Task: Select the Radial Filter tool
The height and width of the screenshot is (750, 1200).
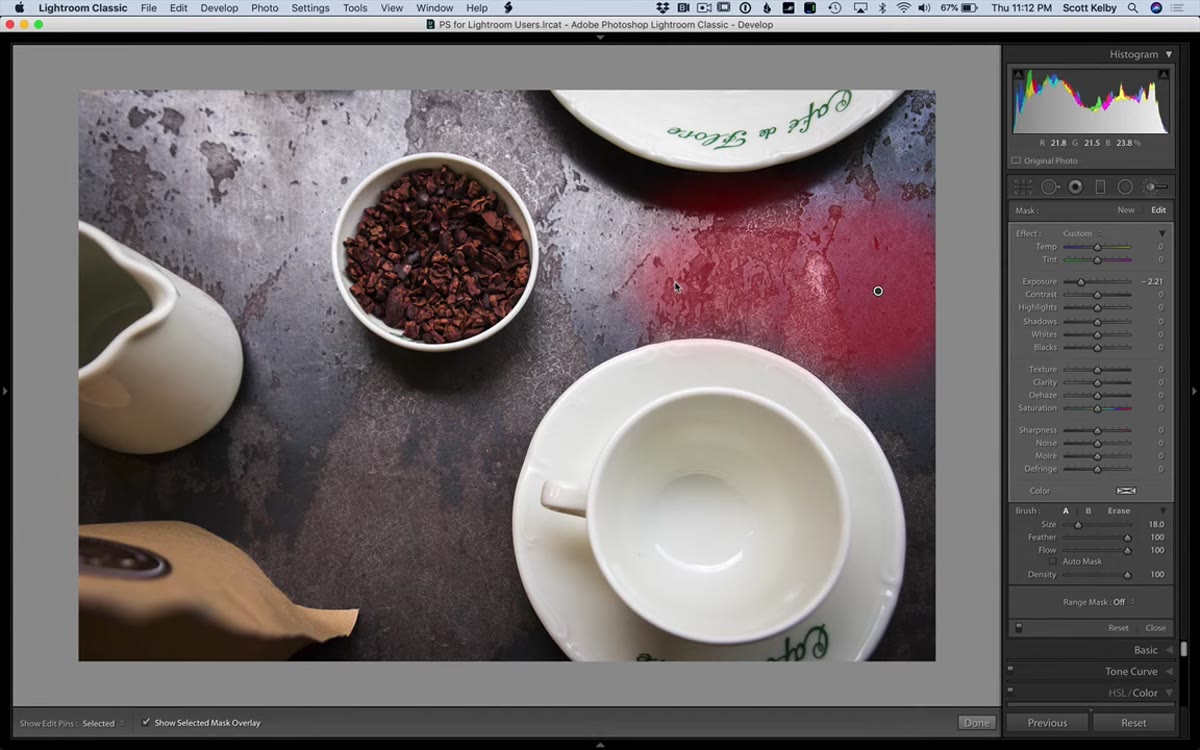Action: [1125, 187]
